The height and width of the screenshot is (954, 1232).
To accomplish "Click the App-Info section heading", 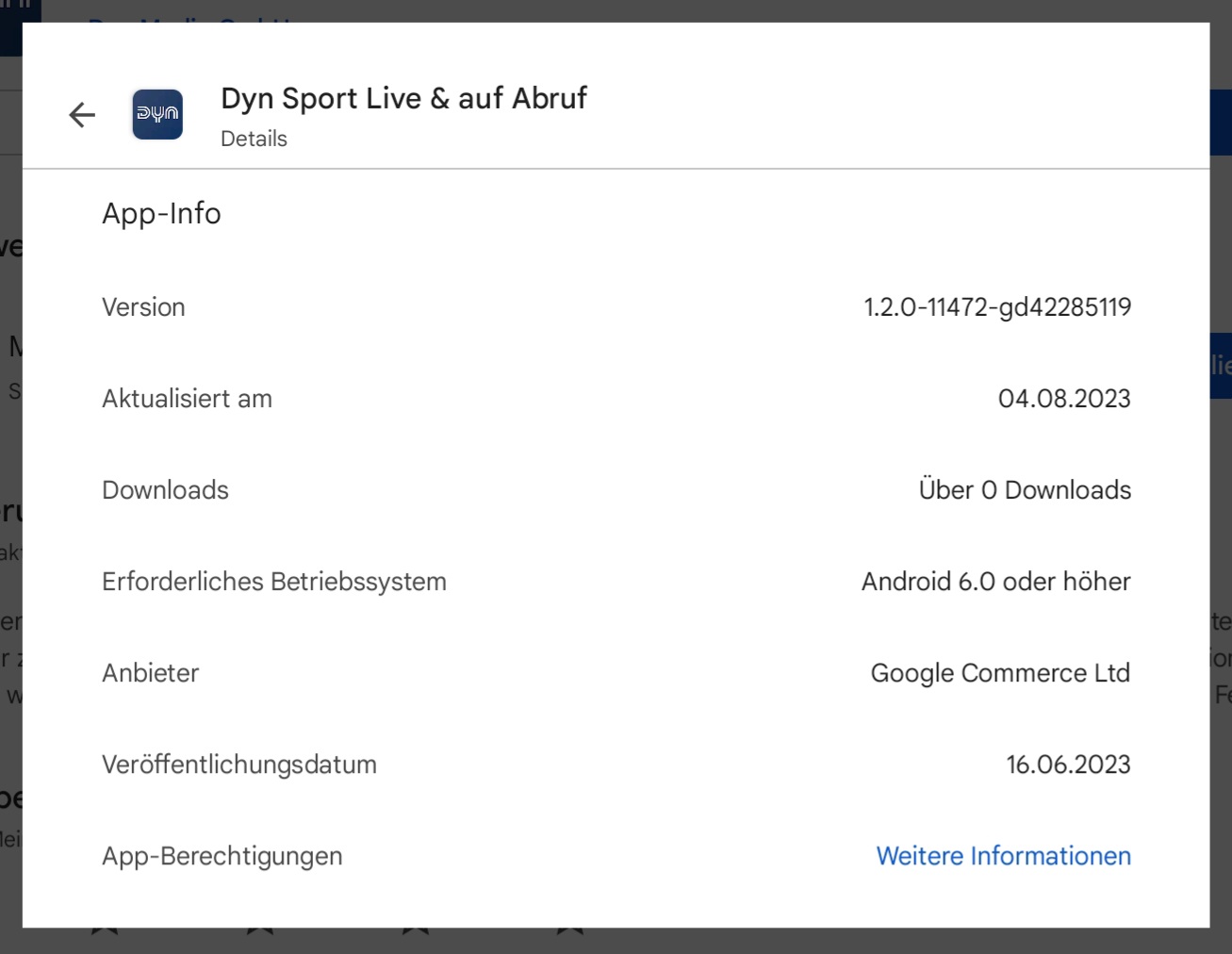I will point(161,214).
